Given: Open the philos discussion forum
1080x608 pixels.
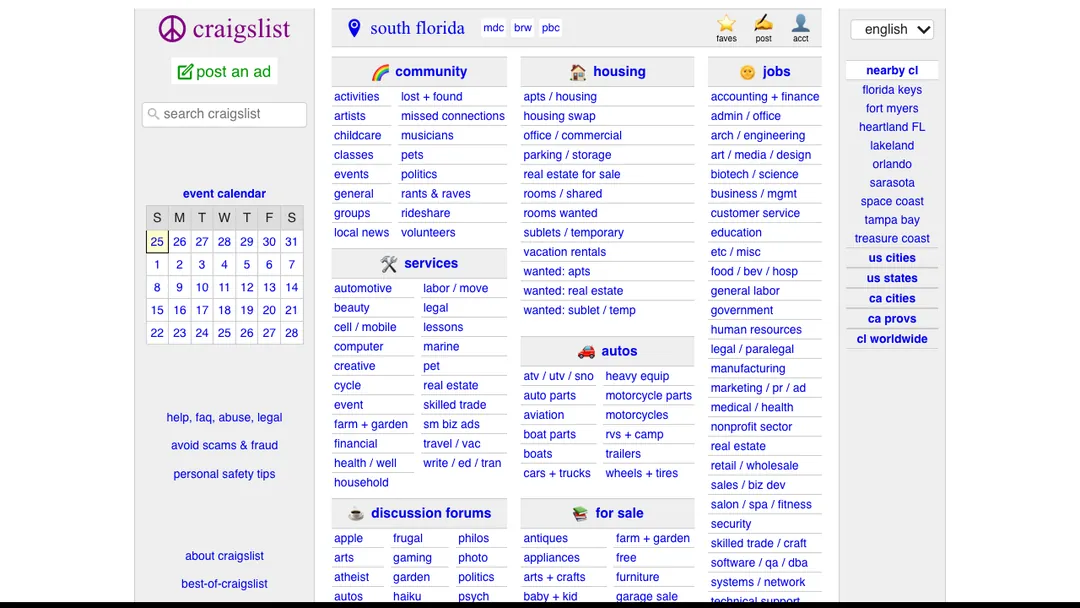Looking at the screenshot, I should coord(473,538).
